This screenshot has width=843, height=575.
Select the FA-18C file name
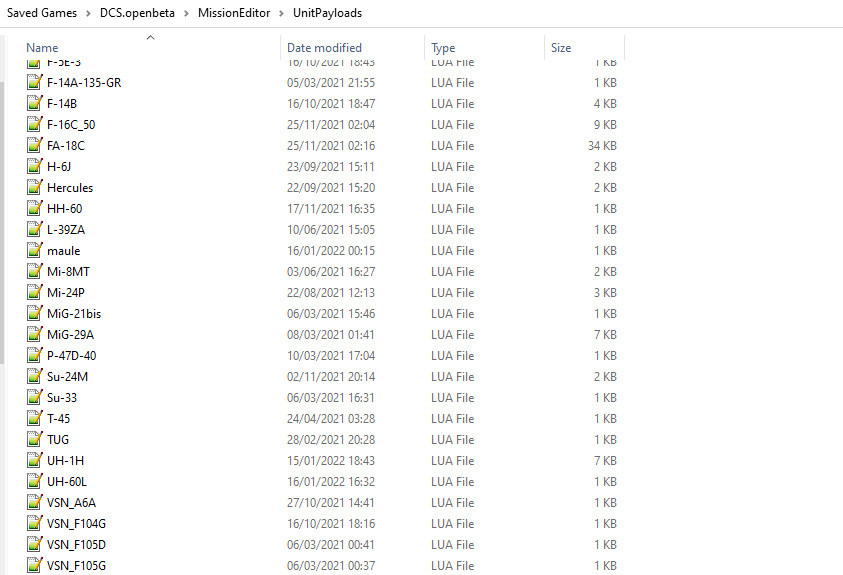[x=66, y=146]
